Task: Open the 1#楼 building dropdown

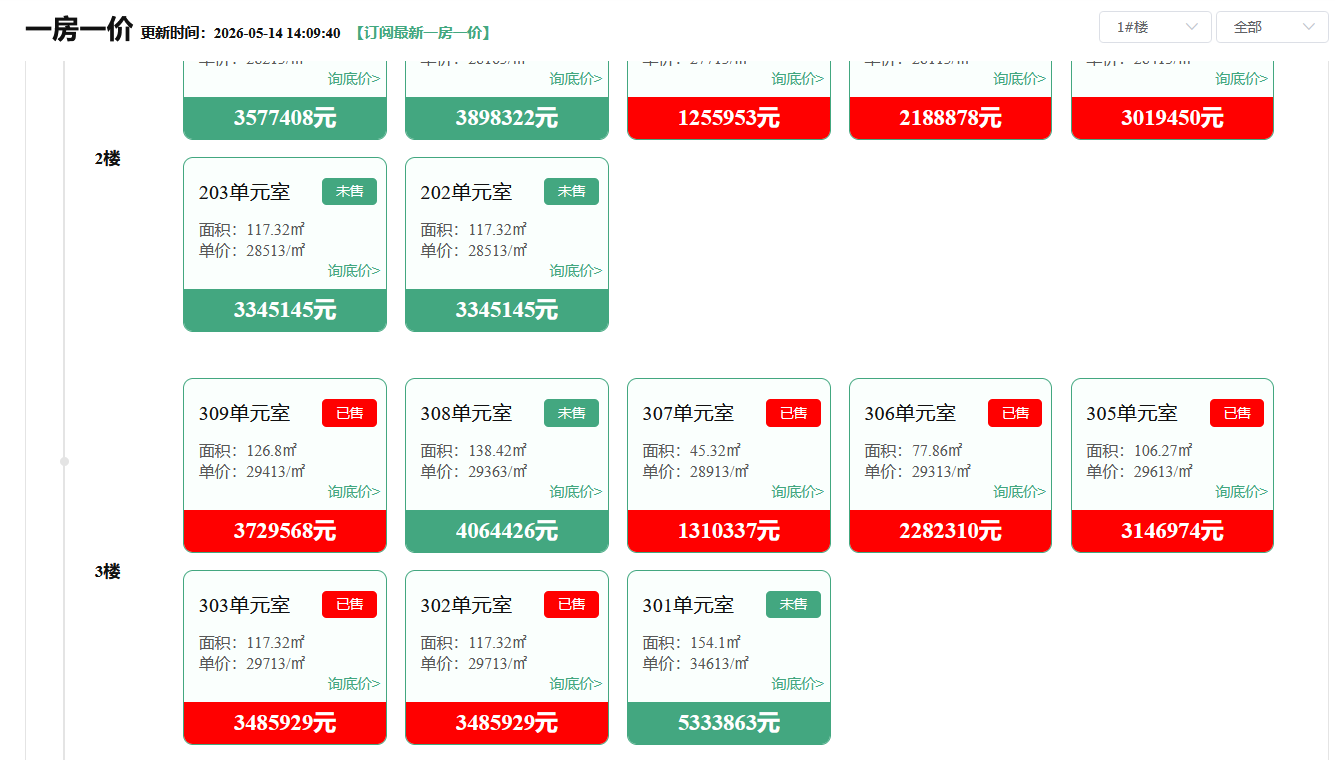Action: [x=1155, y=27]
